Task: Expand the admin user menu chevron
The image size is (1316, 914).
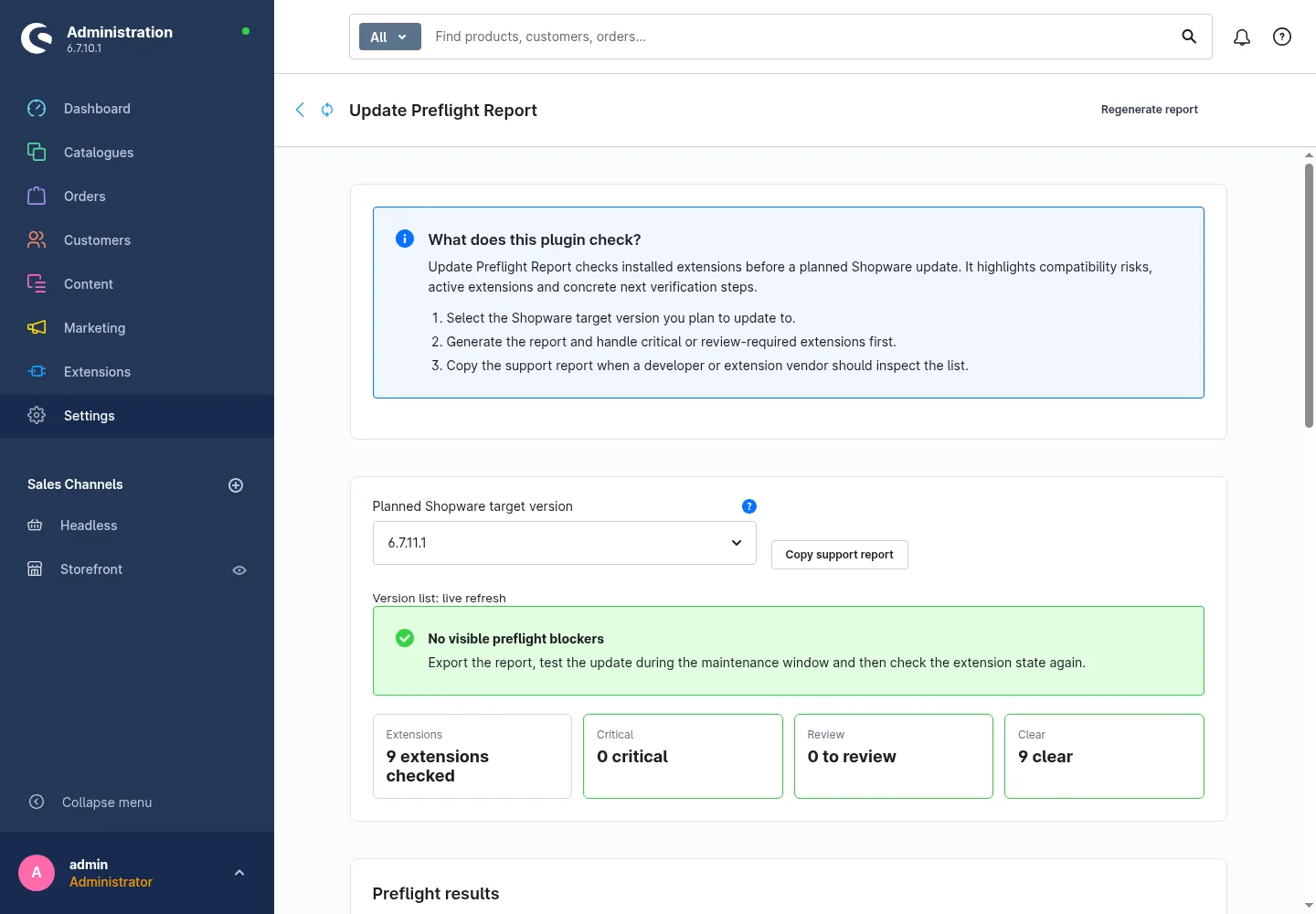Action: coord(239,873)
